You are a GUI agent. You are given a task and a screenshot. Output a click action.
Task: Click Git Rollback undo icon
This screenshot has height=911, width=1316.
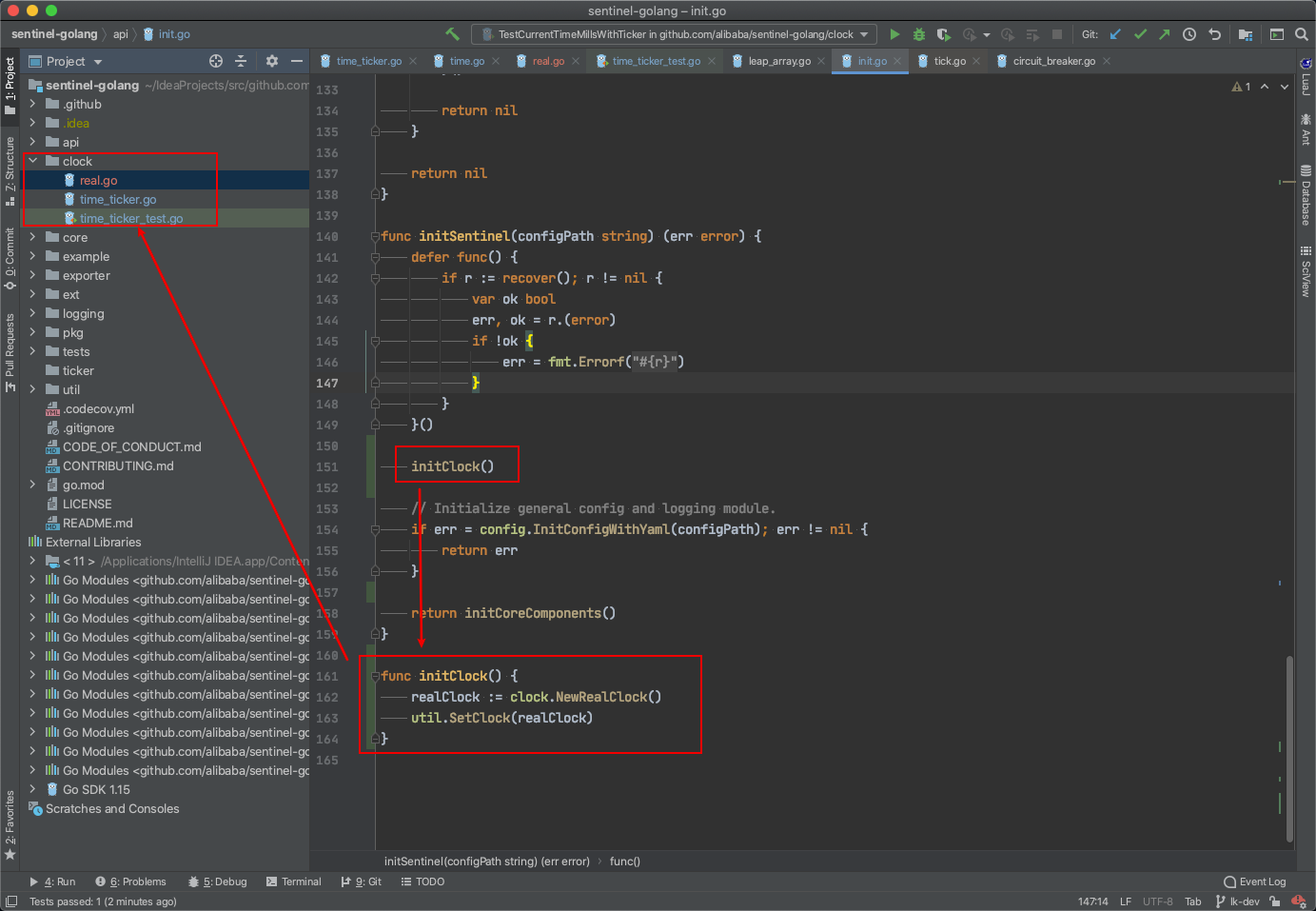(x=1214, y=34)
